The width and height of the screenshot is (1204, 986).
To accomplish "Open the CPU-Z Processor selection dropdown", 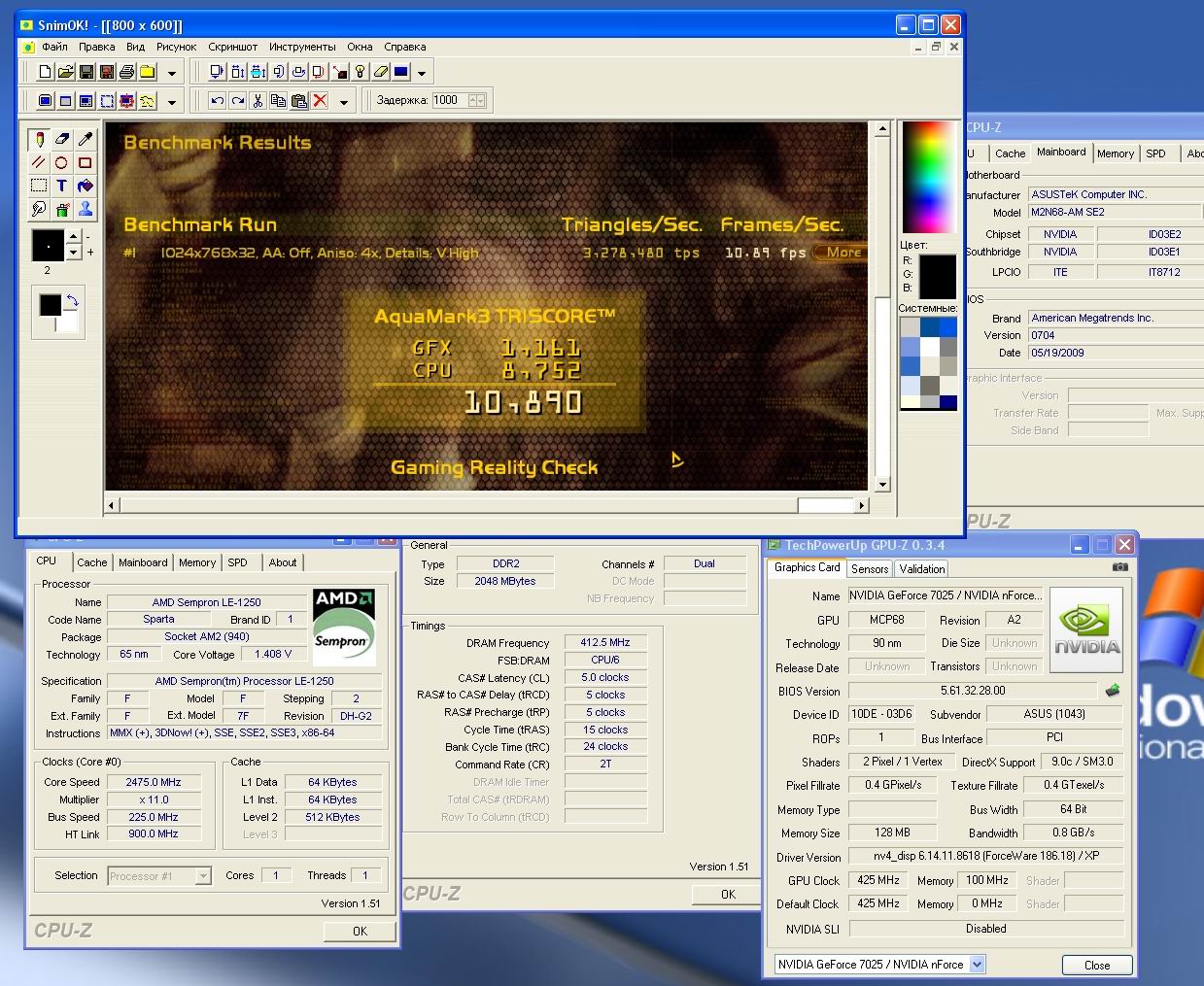I will tap(203, 876).
